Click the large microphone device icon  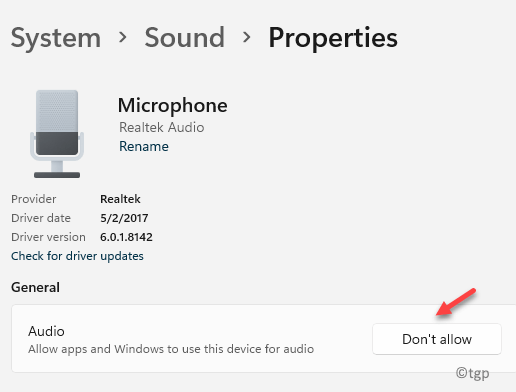(57, 134)
